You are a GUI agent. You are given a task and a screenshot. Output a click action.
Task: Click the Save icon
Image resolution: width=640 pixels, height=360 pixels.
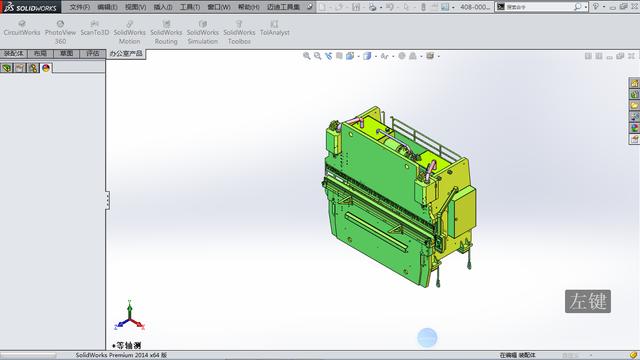coord(356,7)
